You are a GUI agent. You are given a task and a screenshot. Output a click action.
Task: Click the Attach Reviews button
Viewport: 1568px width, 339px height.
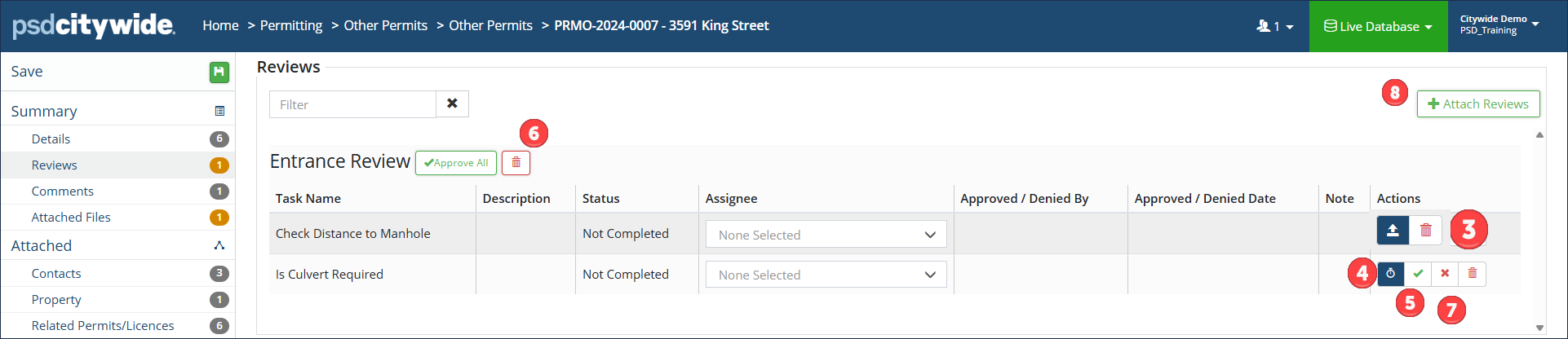coord(1477,104)
